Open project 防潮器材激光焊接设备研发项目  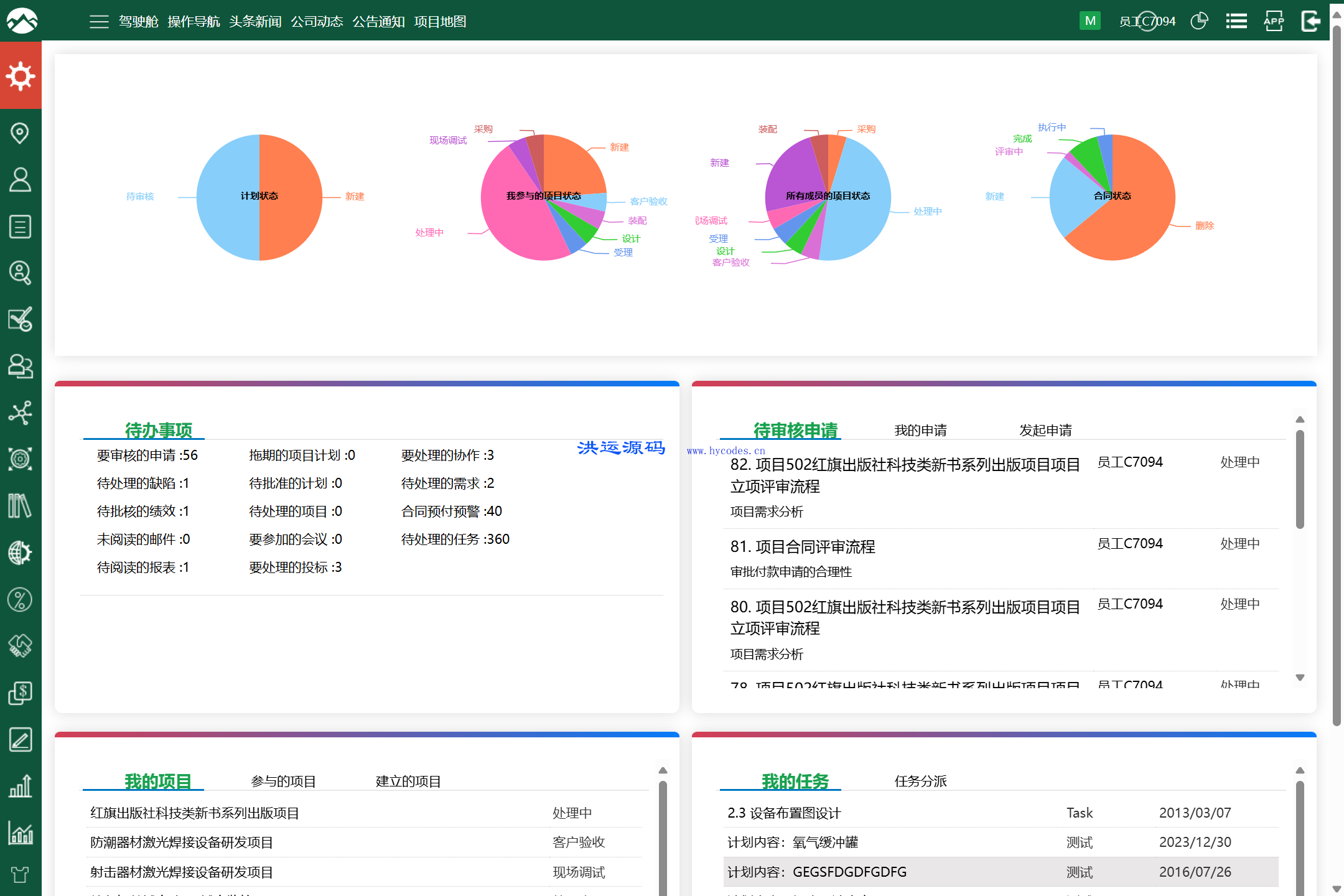pyautogui.click(x=182, y=842)
